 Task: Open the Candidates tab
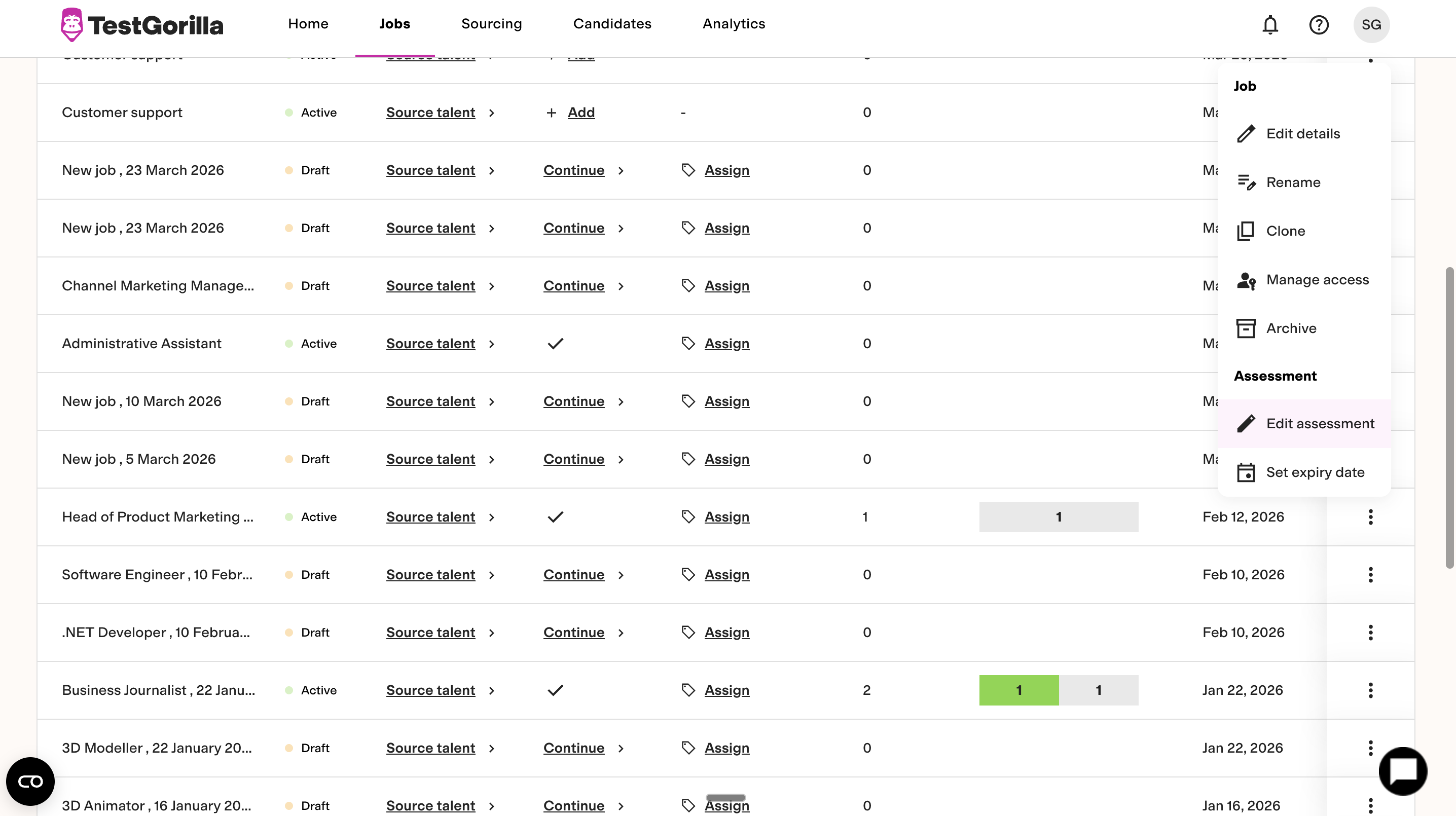[x=612, y=24]
